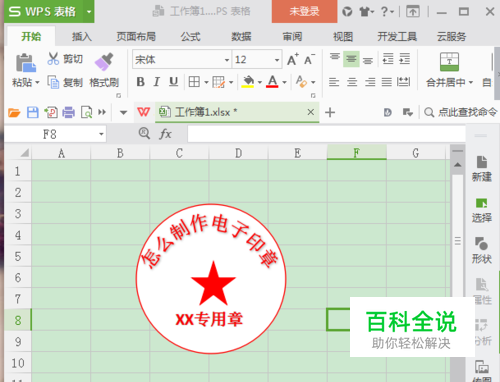
Task: Open the 审阅 tab
Action: [x=292, y=36]
